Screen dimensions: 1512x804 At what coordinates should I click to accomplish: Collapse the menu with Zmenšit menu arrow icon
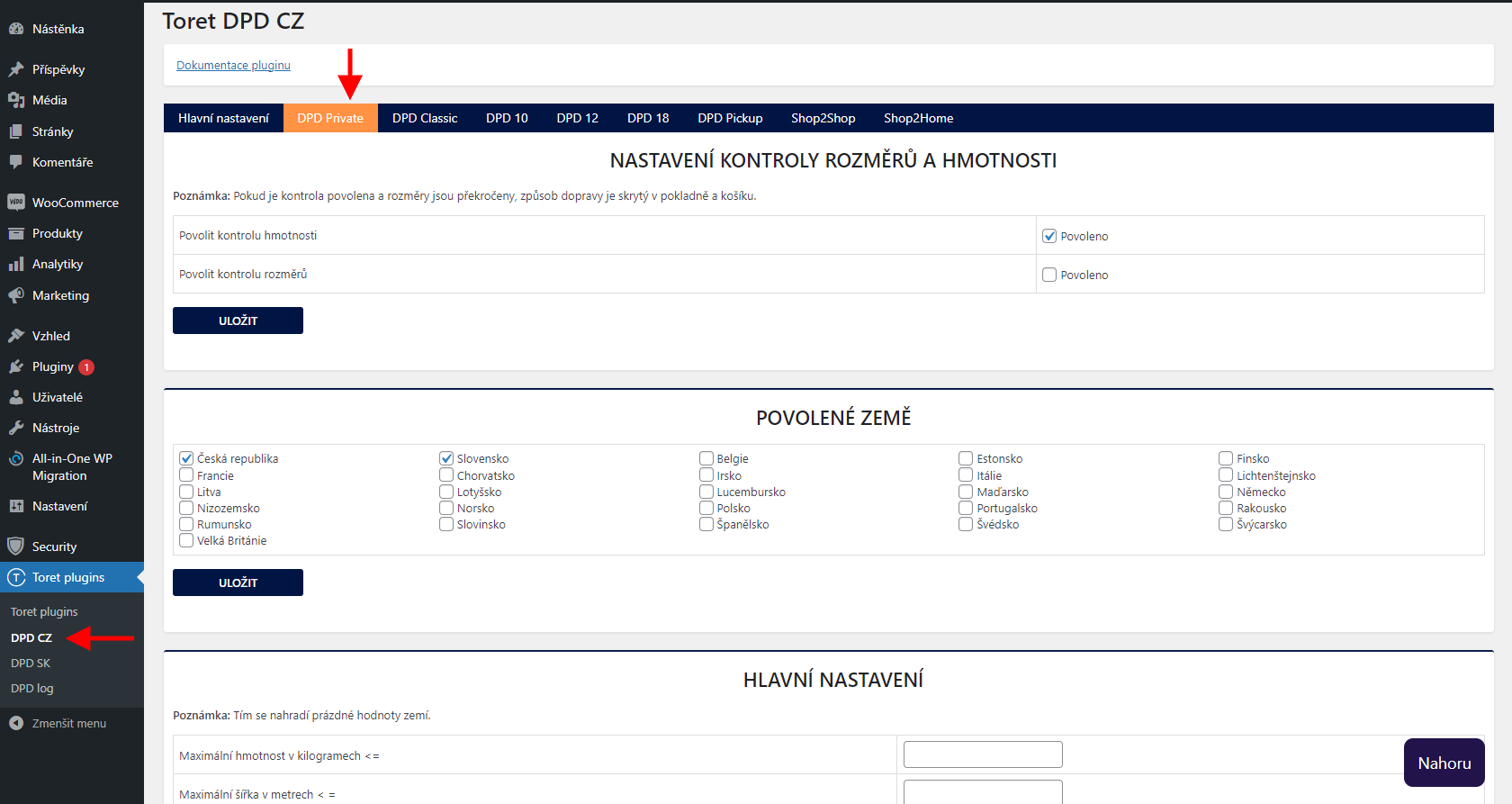tap(16, 723)
